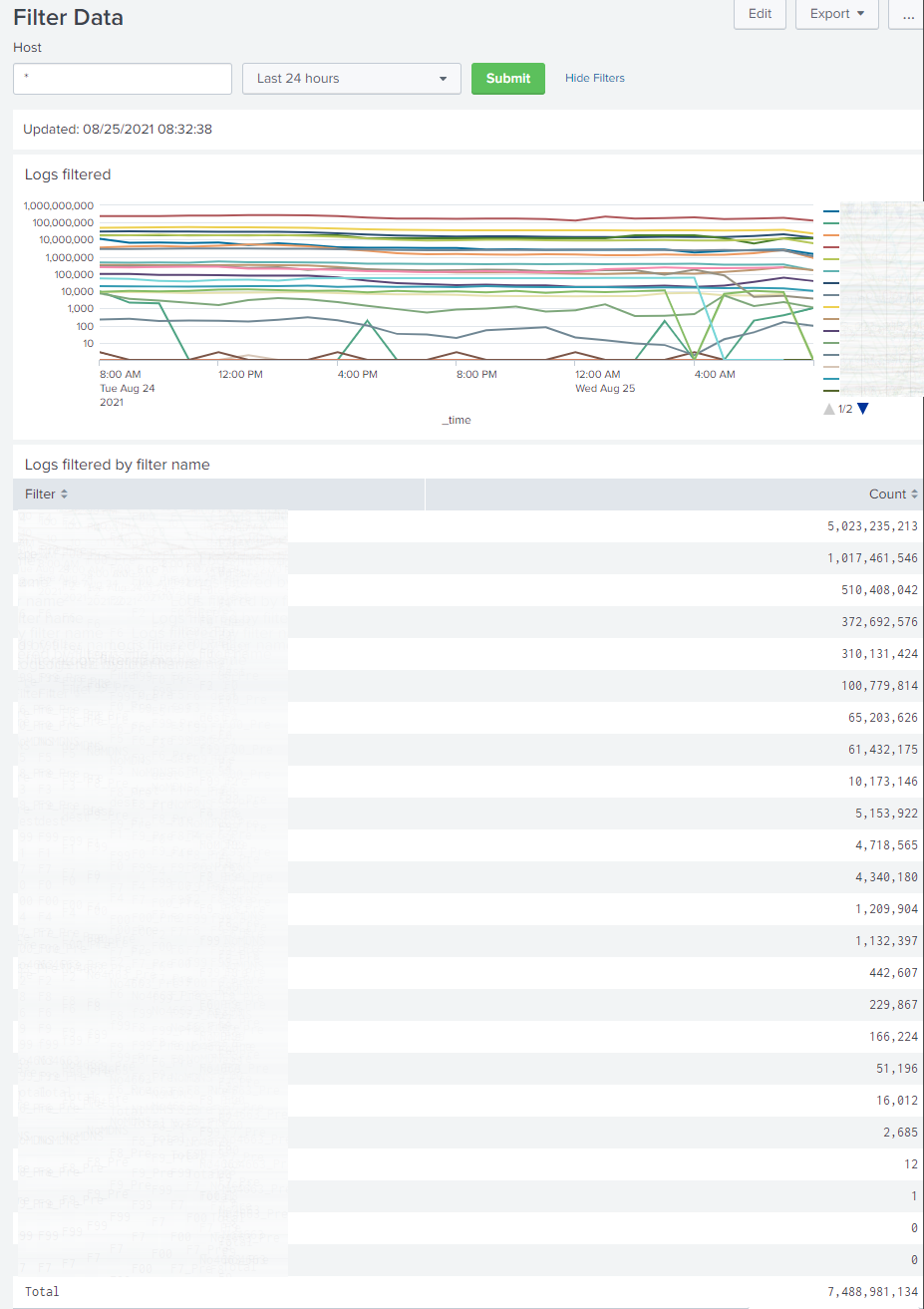The image size is (924, 1309).
Task: Toggle filter visibility with Hide Filters
Action: pyautogui.click(x=594, y=78)
